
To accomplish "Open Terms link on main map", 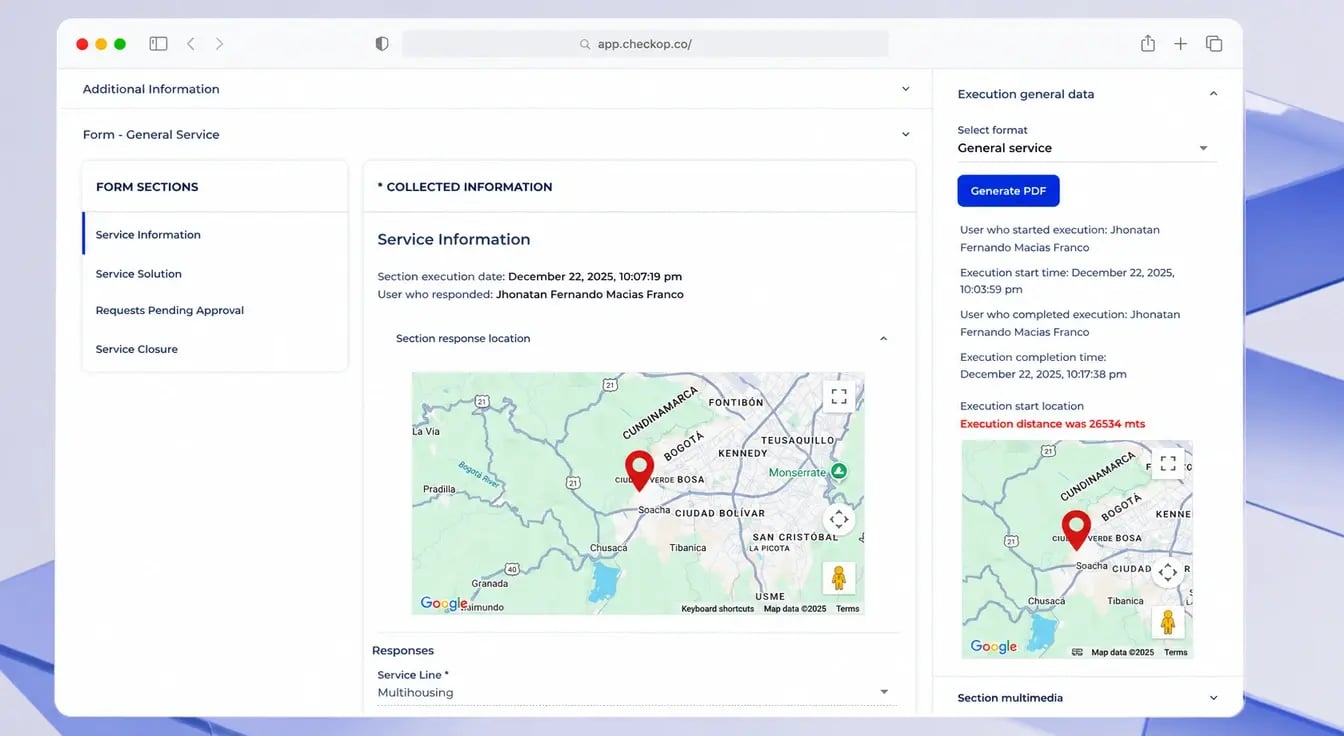I will (x=847, y=609).
